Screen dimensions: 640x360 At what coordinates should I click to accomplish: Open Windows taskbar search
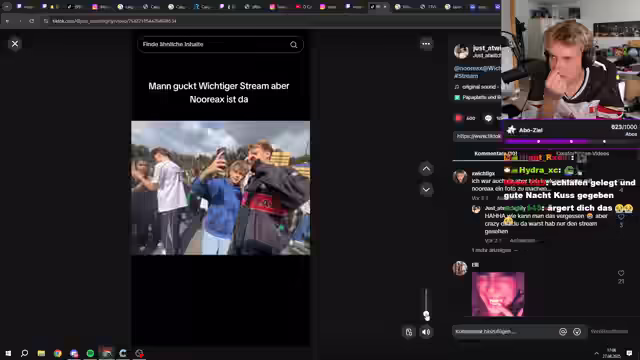(x=24, y=353)
